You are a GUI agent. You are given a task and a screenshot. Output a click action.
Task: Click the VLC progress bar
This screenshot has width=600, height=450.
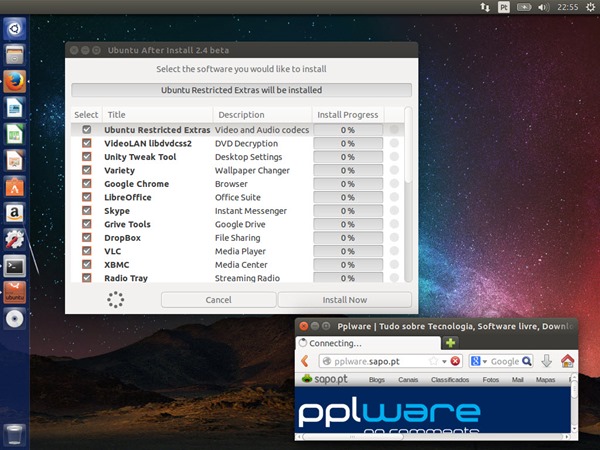(348, 251)
